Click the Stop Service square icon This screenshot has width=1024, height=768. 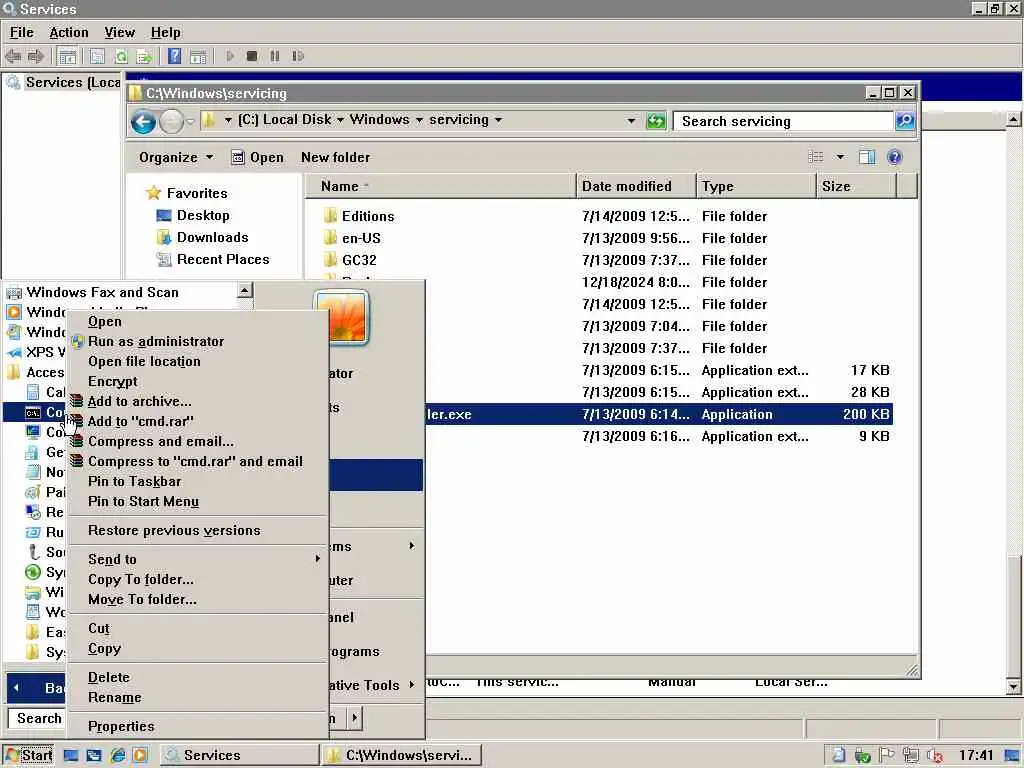[x=252, y=56]
